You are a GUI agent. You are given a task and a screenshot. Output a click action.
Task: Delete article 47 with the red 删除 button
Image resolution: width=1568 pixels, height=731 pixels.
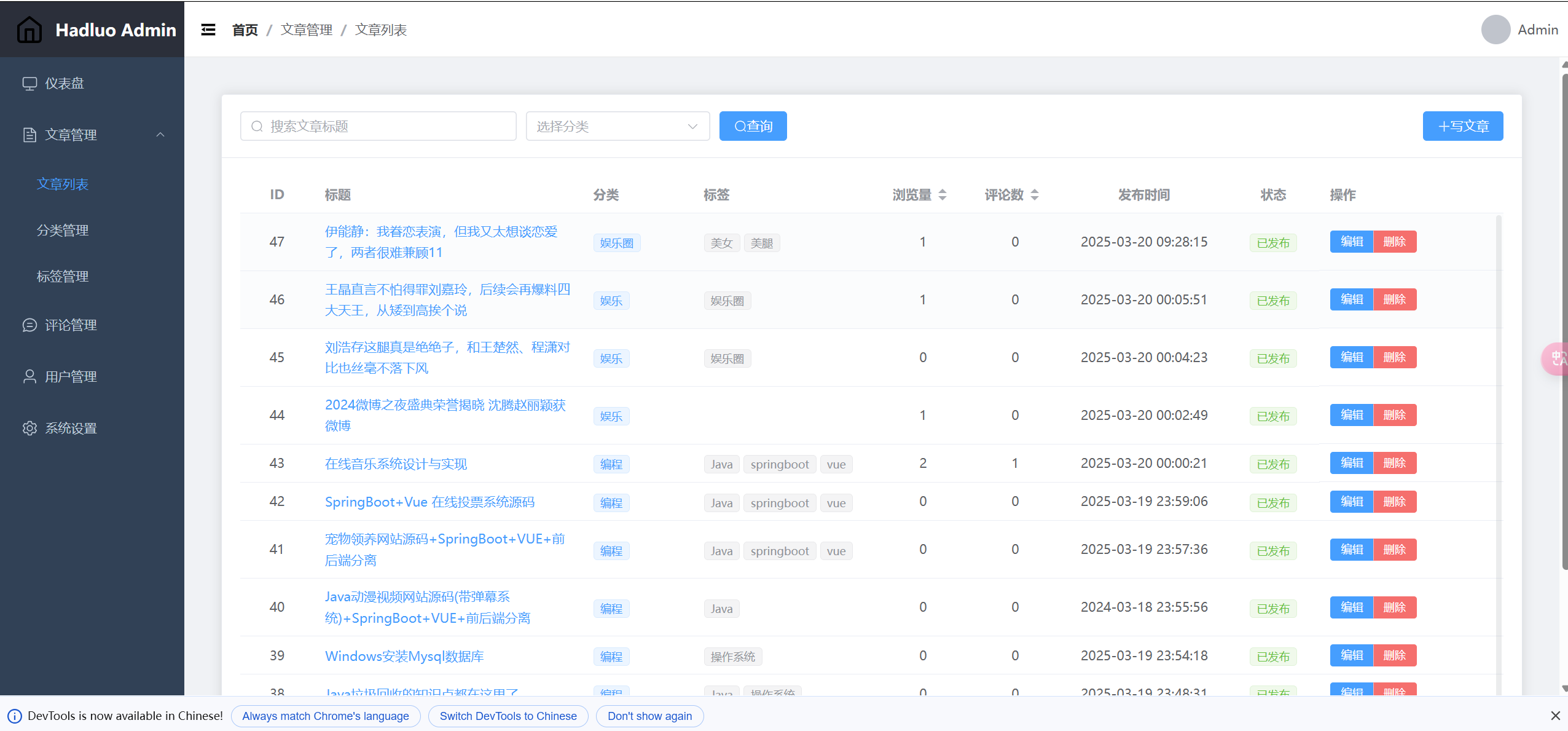pyautogui.click(x=1394, y=242)
